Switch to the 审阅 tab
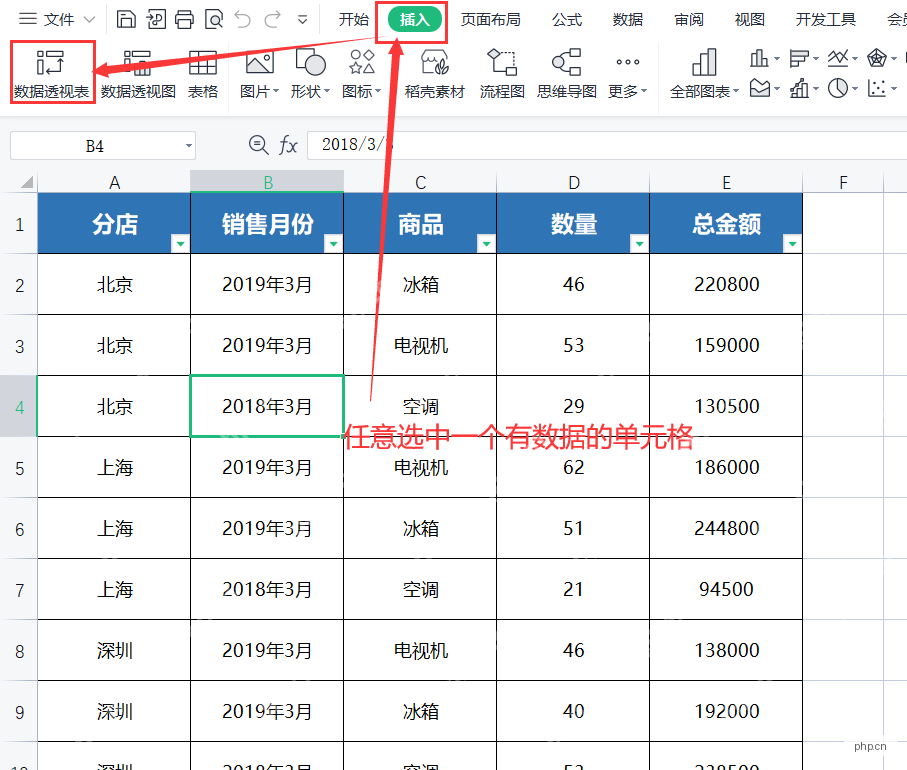907x770 pixels. [x=689, y=20]
